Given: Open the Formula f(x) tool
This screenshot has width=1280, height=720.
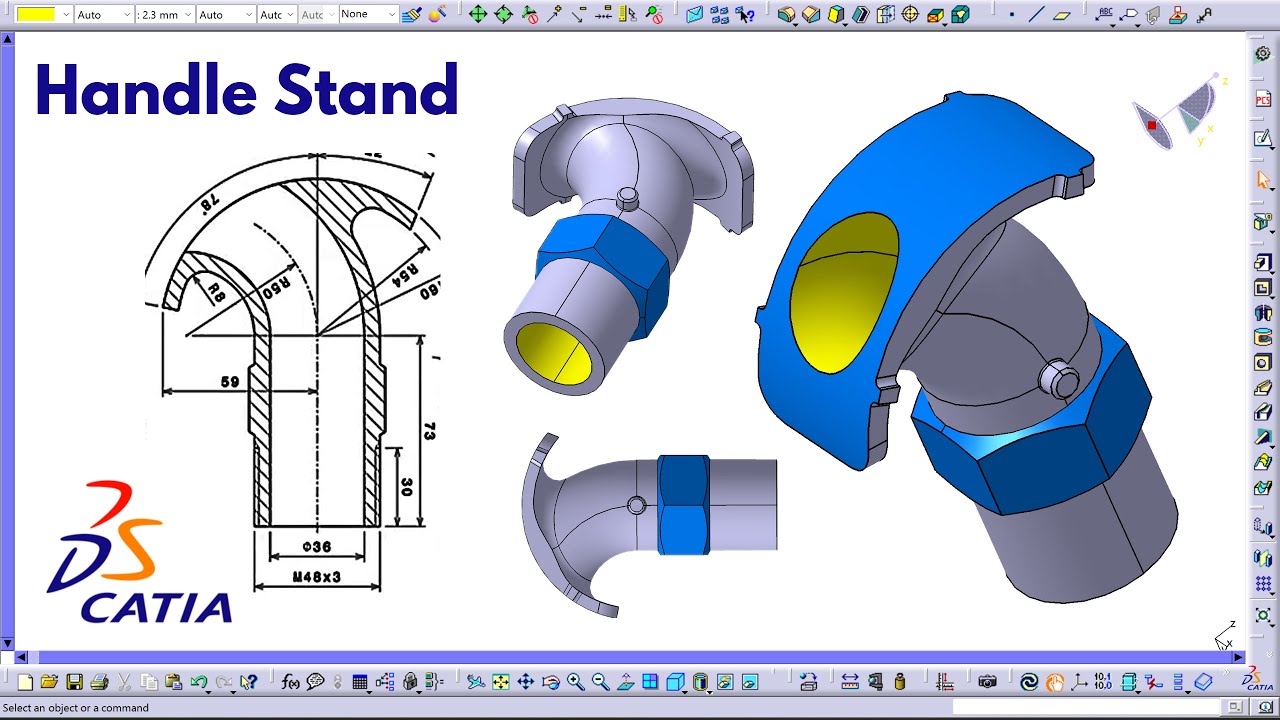Looking at the screenshot, I should (291, 682).
